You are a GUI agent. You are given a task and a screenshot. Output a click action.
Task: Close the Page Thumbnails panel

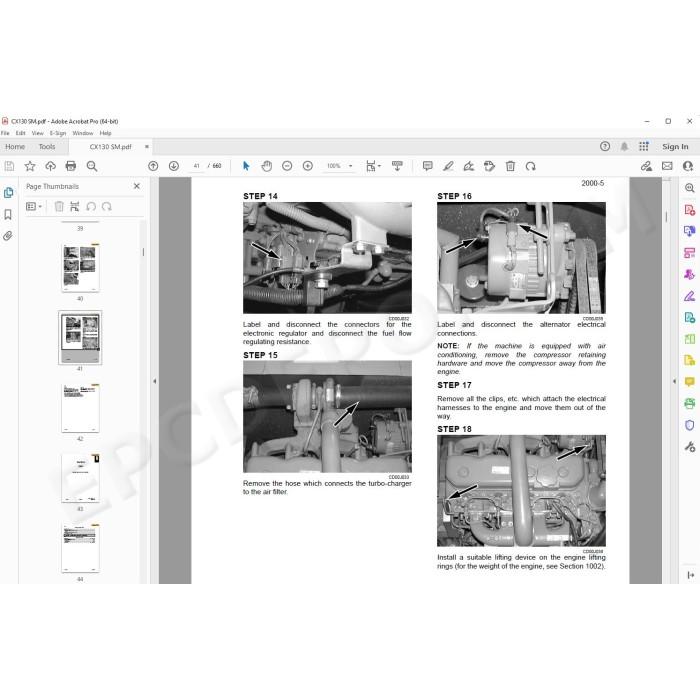coord(137,186)
